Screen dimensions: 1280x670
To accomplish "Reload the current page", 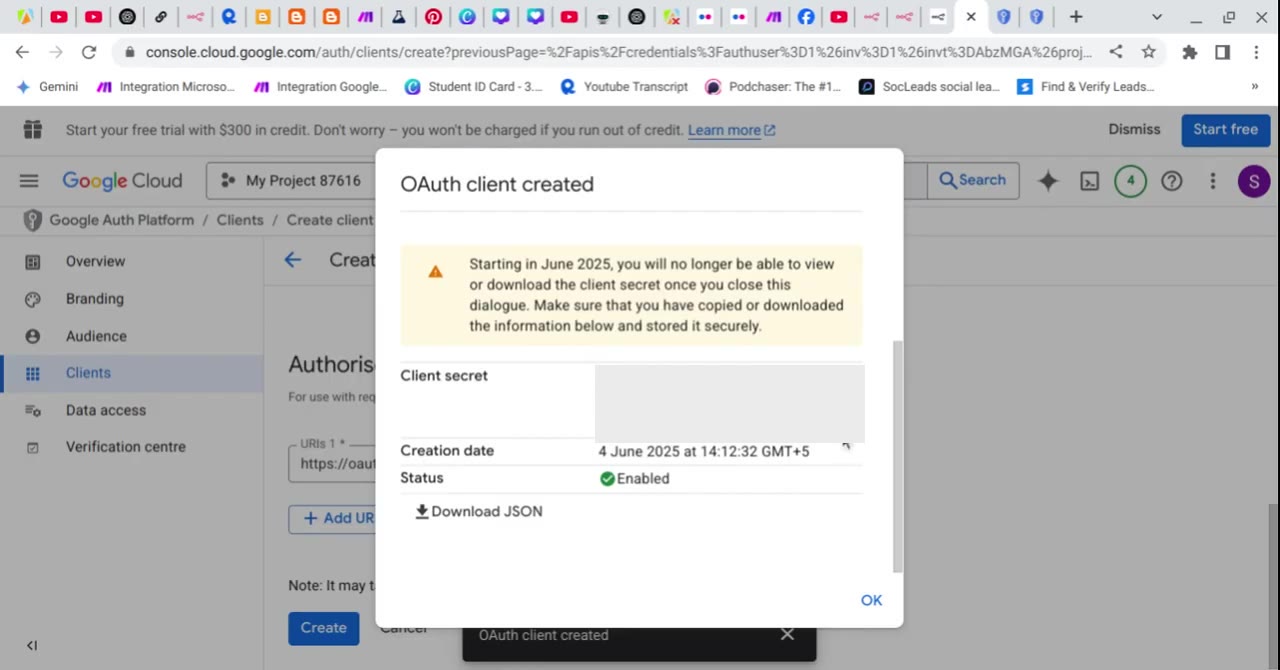I will pyautogui.click(x=89, y=52).
